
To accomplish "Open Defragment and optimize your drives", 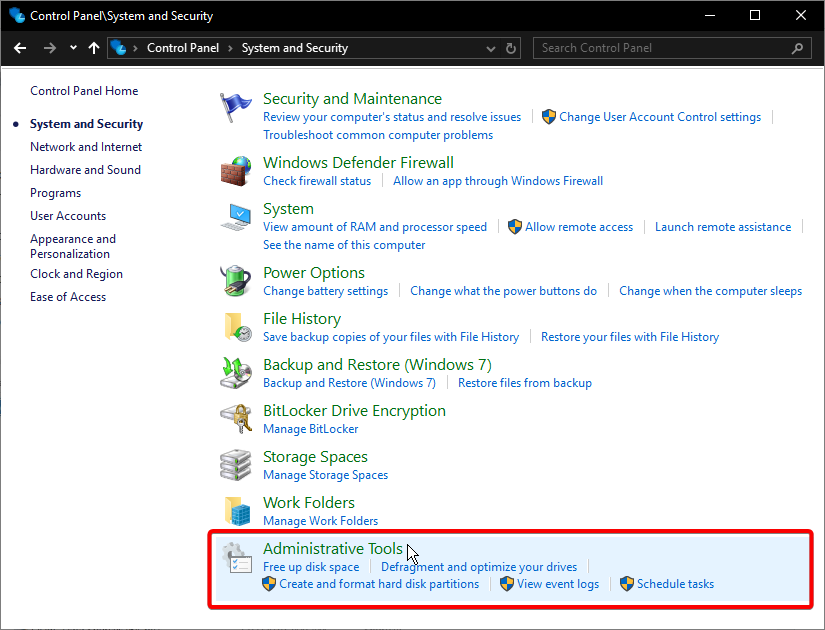I will pyautogui.click(x=479, y=567).
